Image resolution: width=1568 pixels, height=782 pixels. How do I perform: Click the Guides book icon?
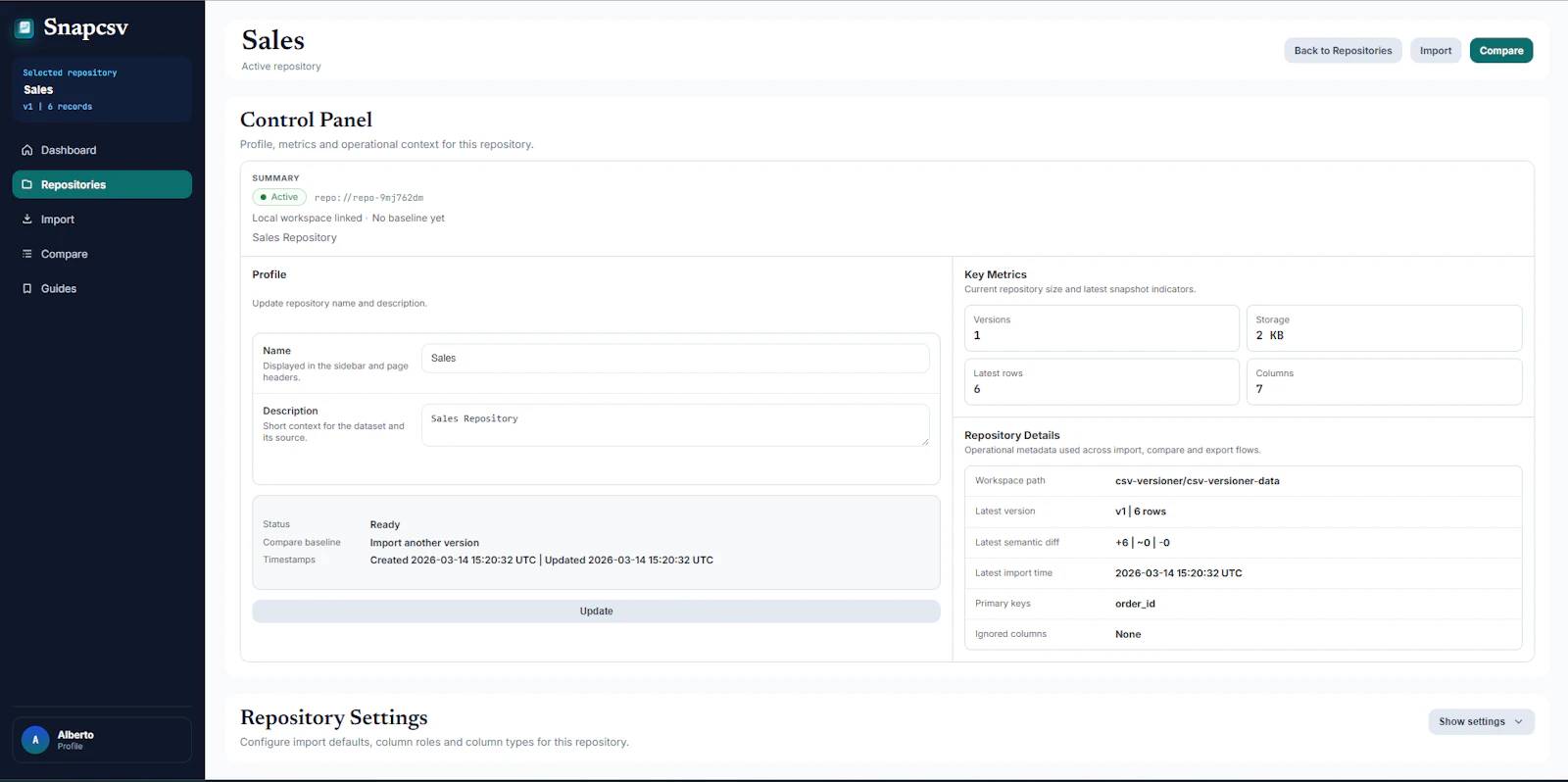[27, 288]
